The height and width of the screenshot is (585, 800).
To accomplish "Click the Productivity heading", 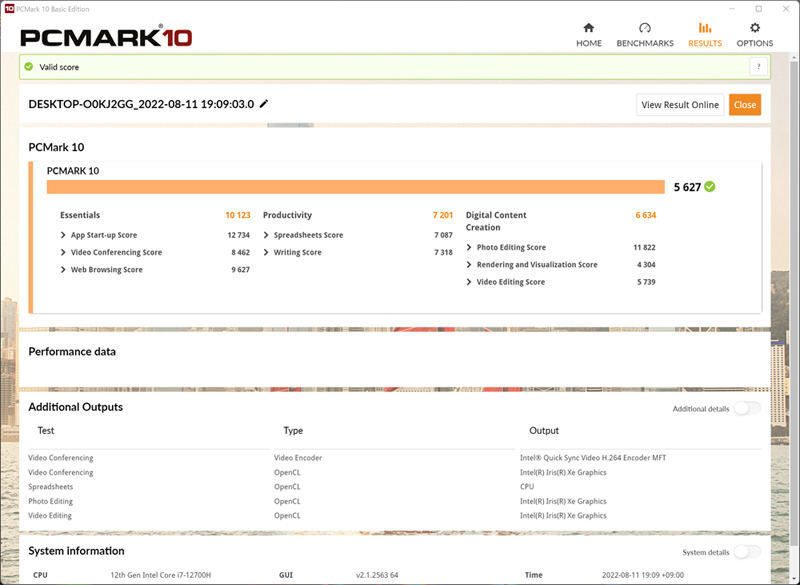I will tap(287, 215).
